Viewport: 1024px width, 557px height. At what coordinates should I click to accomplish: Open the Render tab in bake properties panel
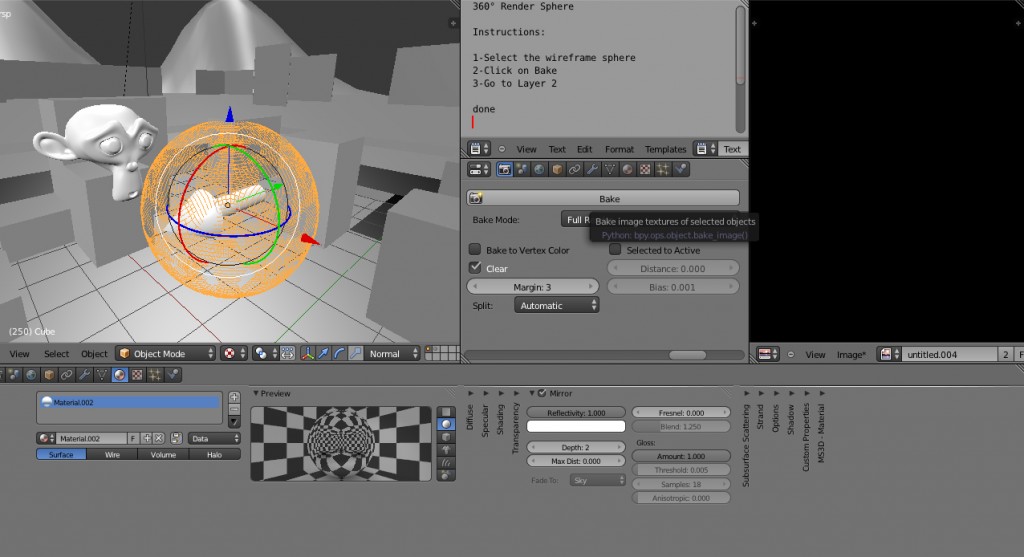tap(505, 170)
